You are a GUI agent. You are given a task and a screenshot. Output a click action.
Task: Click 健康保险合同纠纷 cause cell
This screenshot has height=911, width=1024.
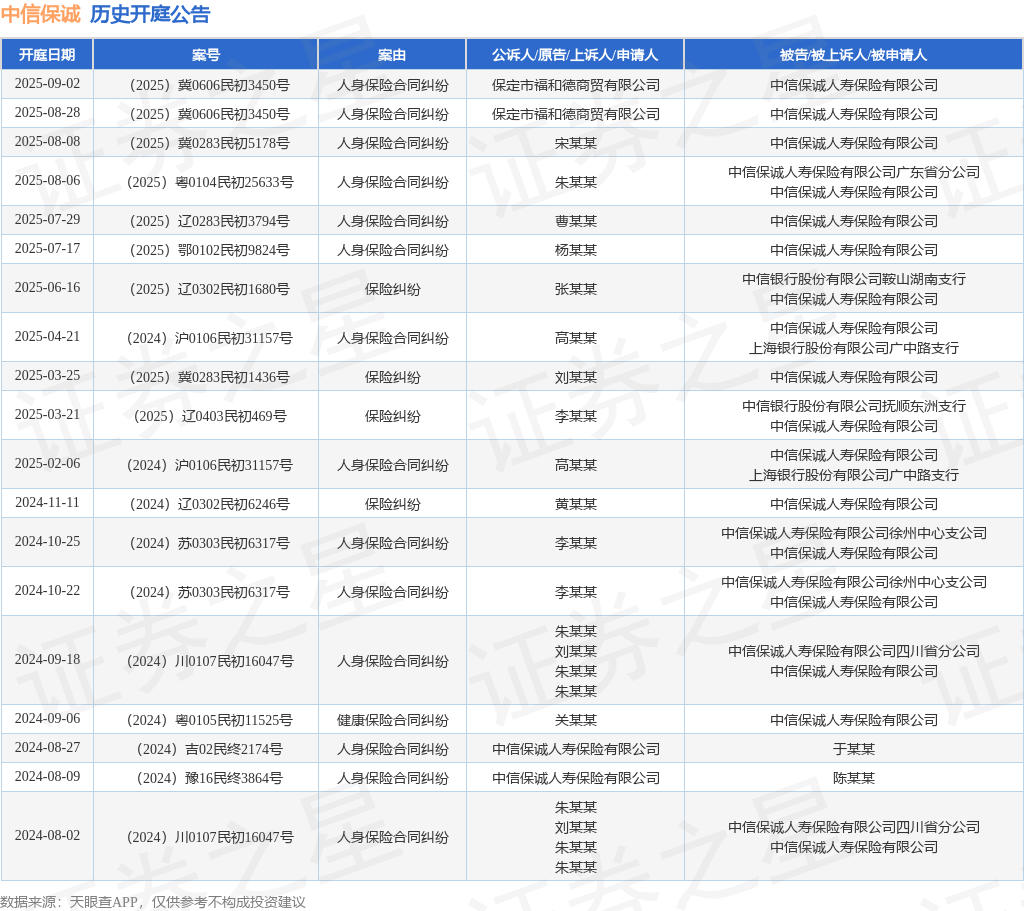coord(392,720)
